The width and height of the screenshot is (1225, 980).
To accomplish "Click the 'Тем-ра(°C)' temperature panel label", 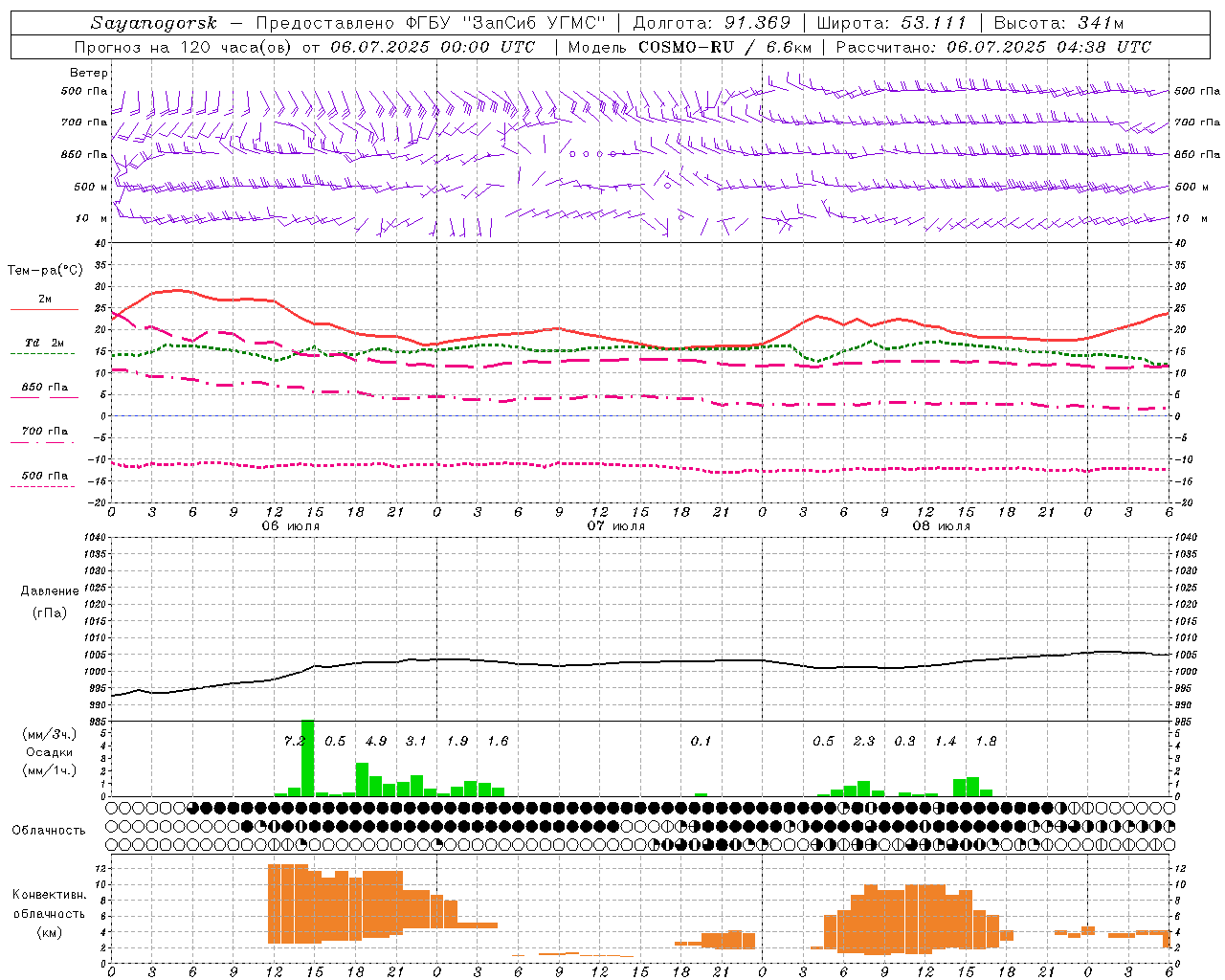I will click(45, 271).
